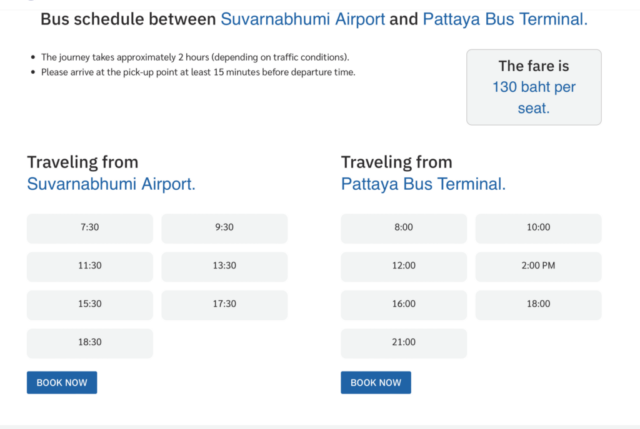Select the 21:00 last Pattaya departure
The width and height of the screenshot is (640, 429).
(x=404, y=344)
